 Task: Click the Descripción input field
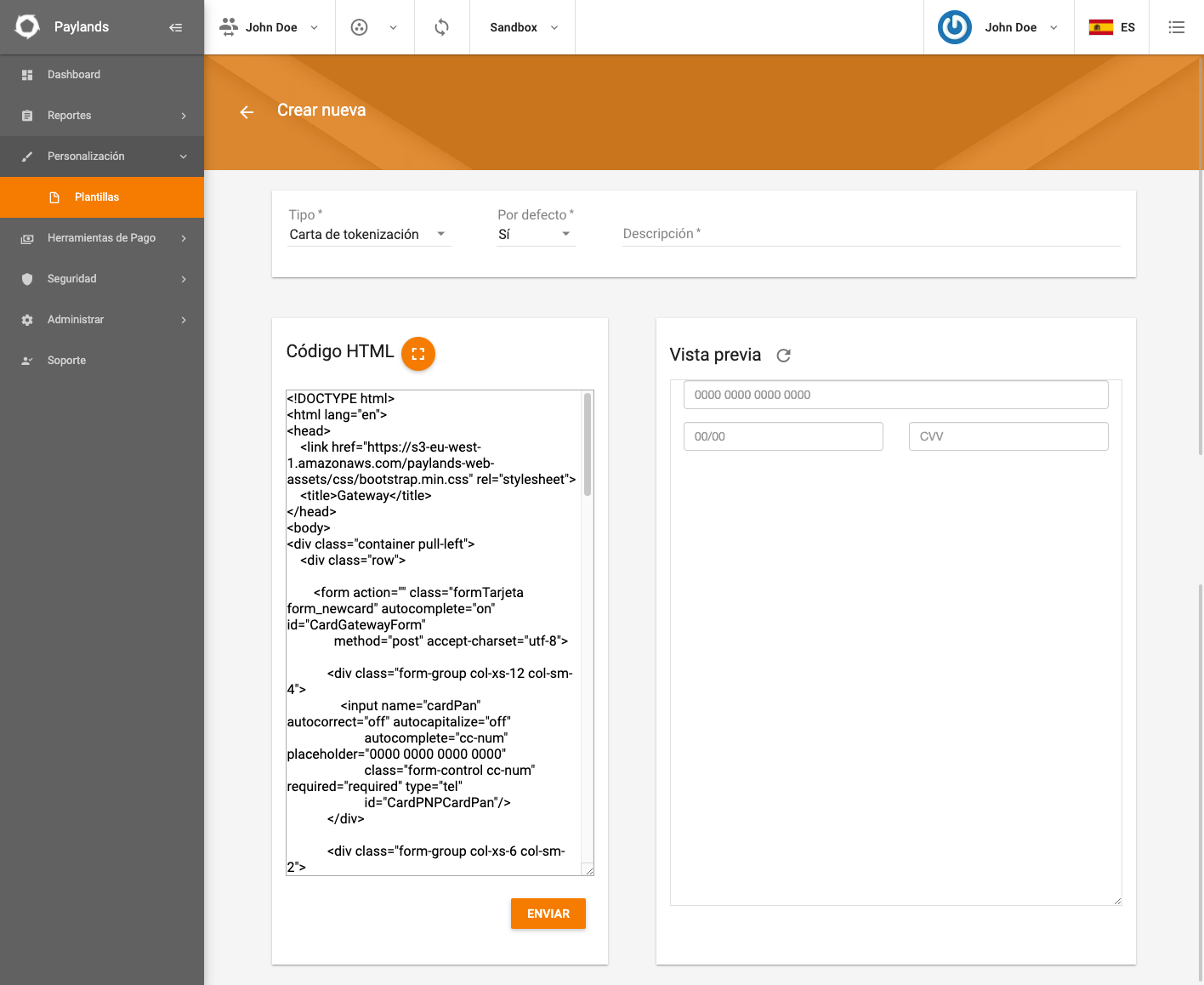pos(872,234)
